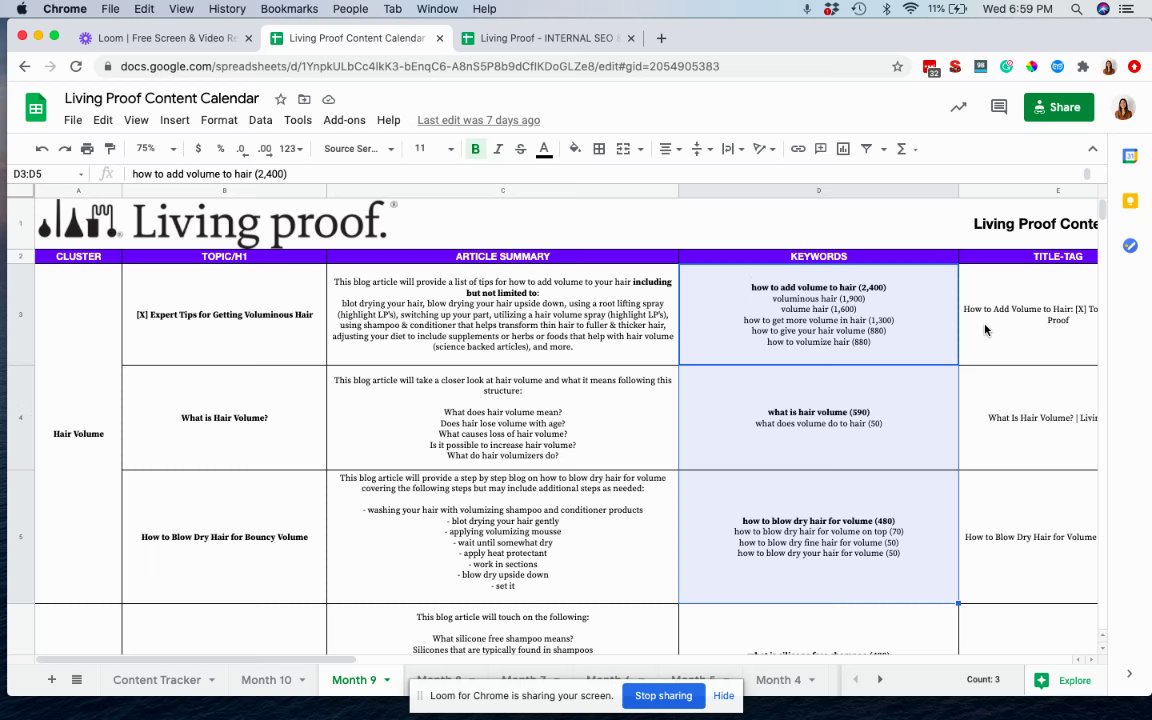Expand merge cells type dropdown arrow
Viewport: 1152px width, 720px height.
point(641,149)
